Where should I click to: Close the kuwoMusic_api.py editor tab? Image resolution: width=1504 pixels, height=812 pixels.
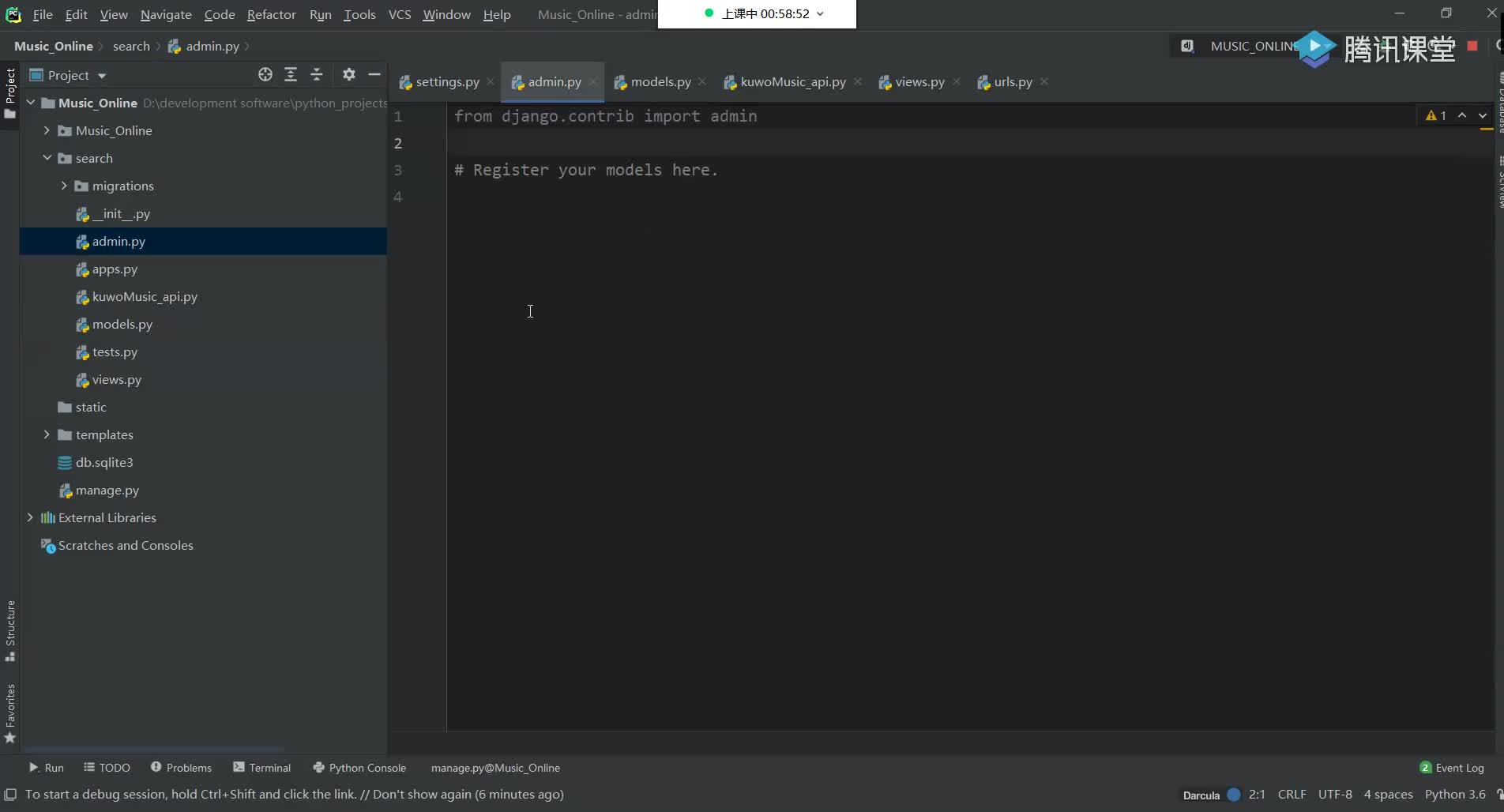coord(858,82)
